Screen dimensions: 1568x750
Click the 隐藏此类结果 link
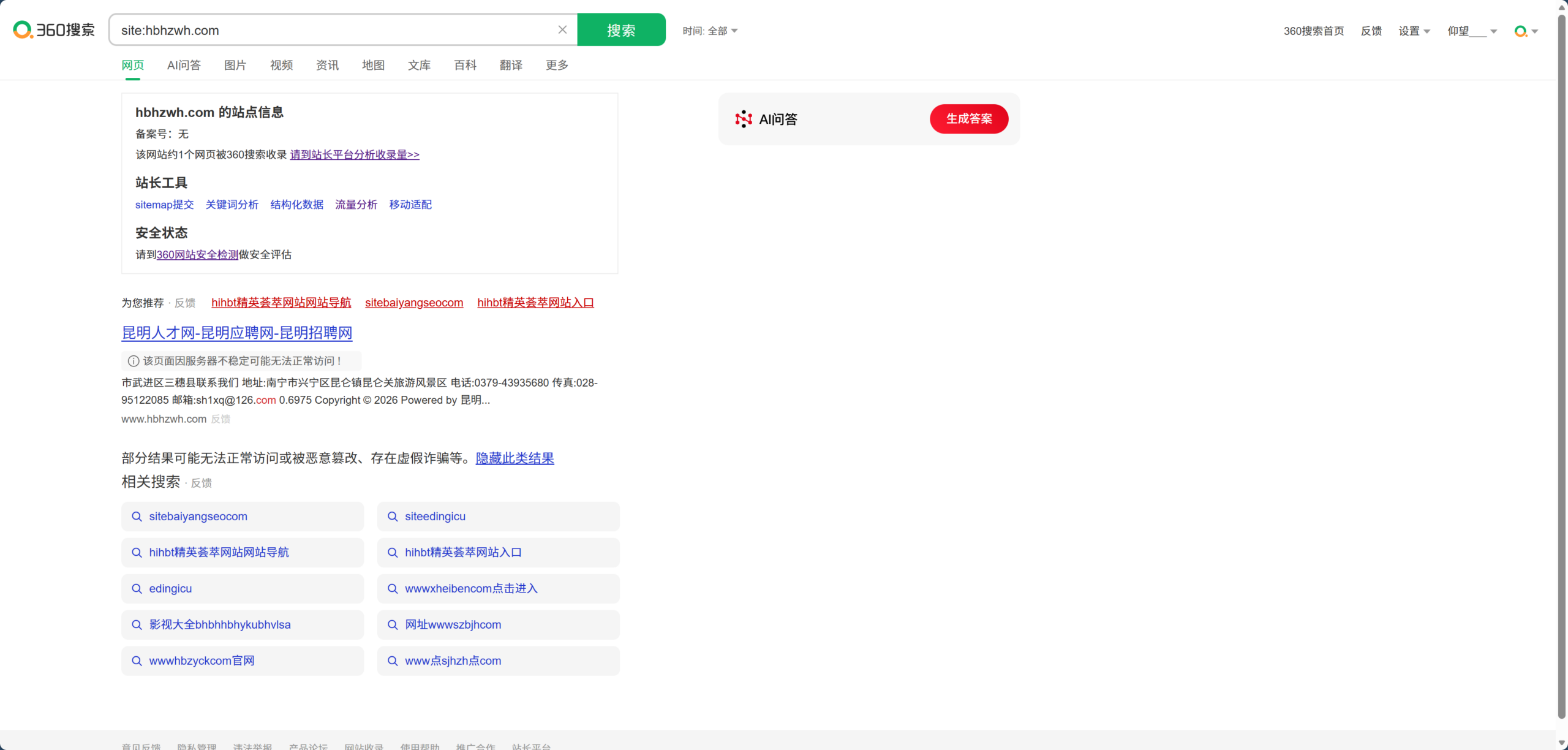point(514,458)
